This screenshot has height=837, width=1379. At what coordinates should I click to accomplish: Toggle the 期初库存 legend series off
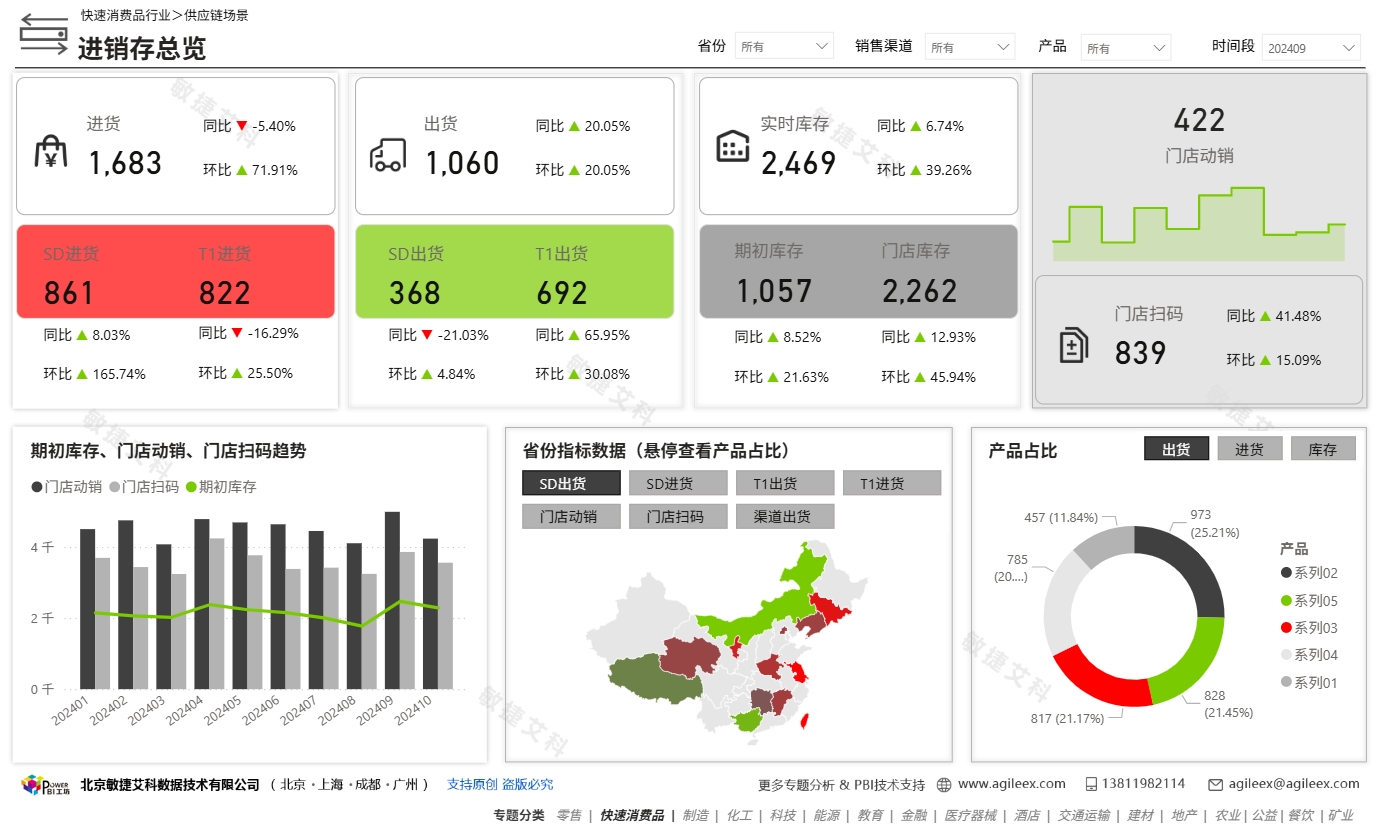click(206, 486)
